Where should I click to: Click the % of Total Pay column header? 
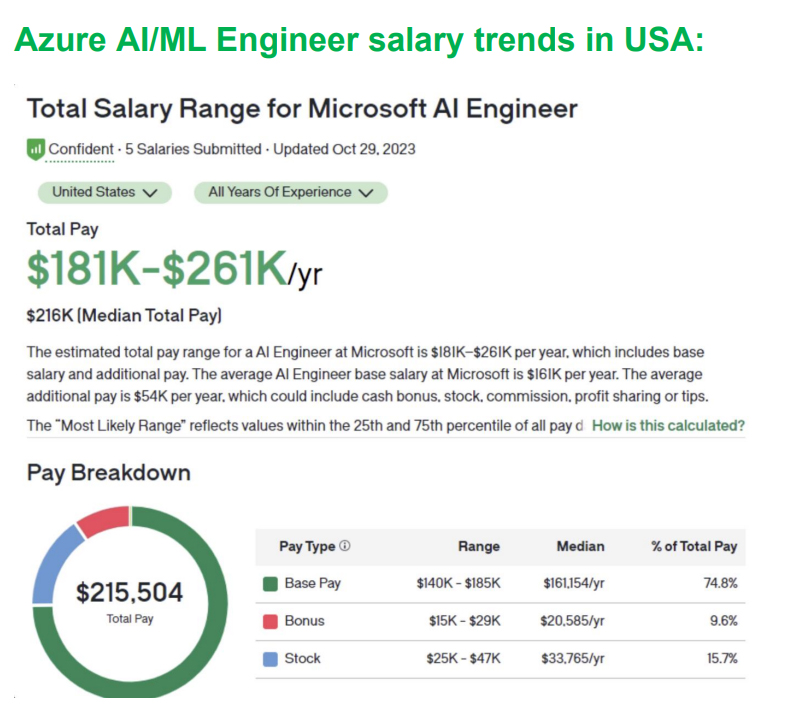pyautogui.click(x=693, y=546)
